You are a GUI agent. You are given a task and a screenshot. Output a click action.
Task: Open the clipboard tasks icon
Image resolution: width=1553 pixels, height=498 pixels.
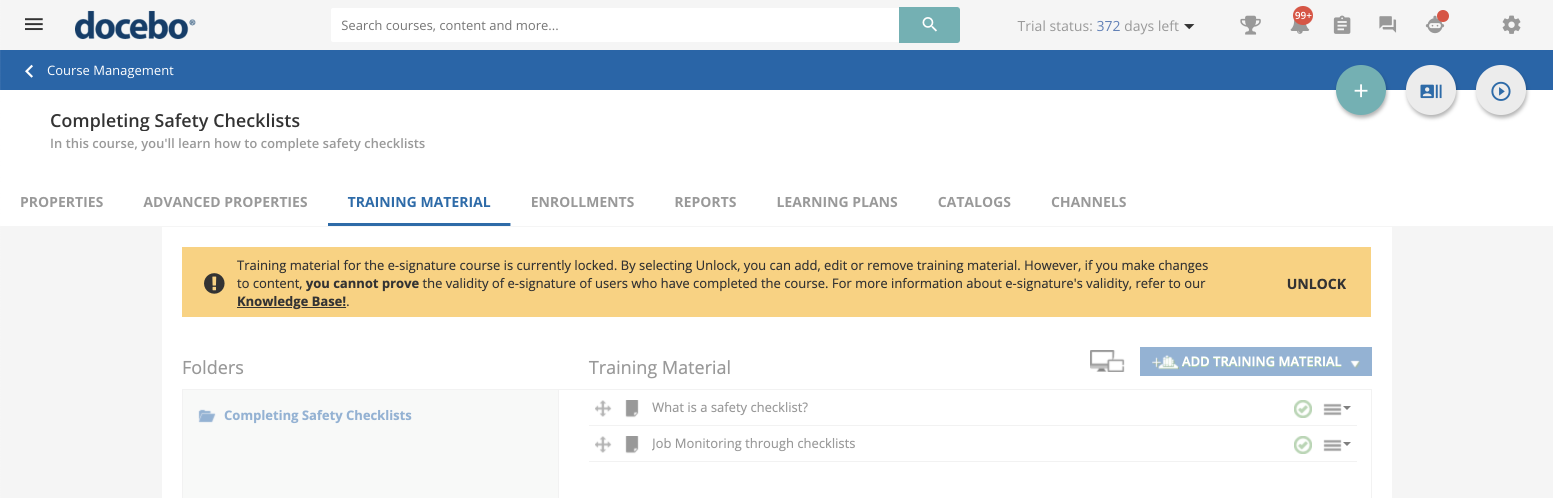coord(1342,25)
